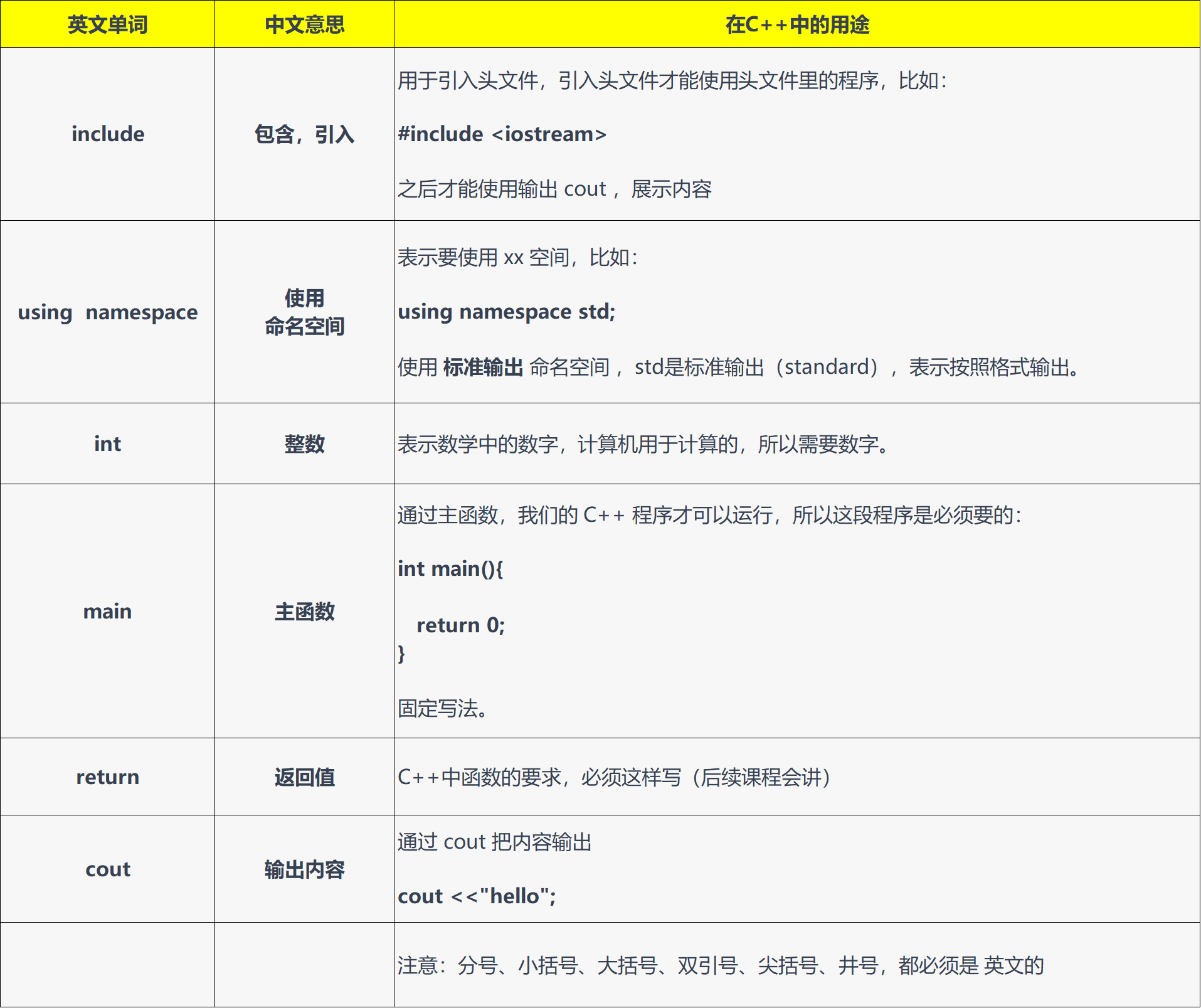Click the return 0; code line

click(x=460, y=625)
